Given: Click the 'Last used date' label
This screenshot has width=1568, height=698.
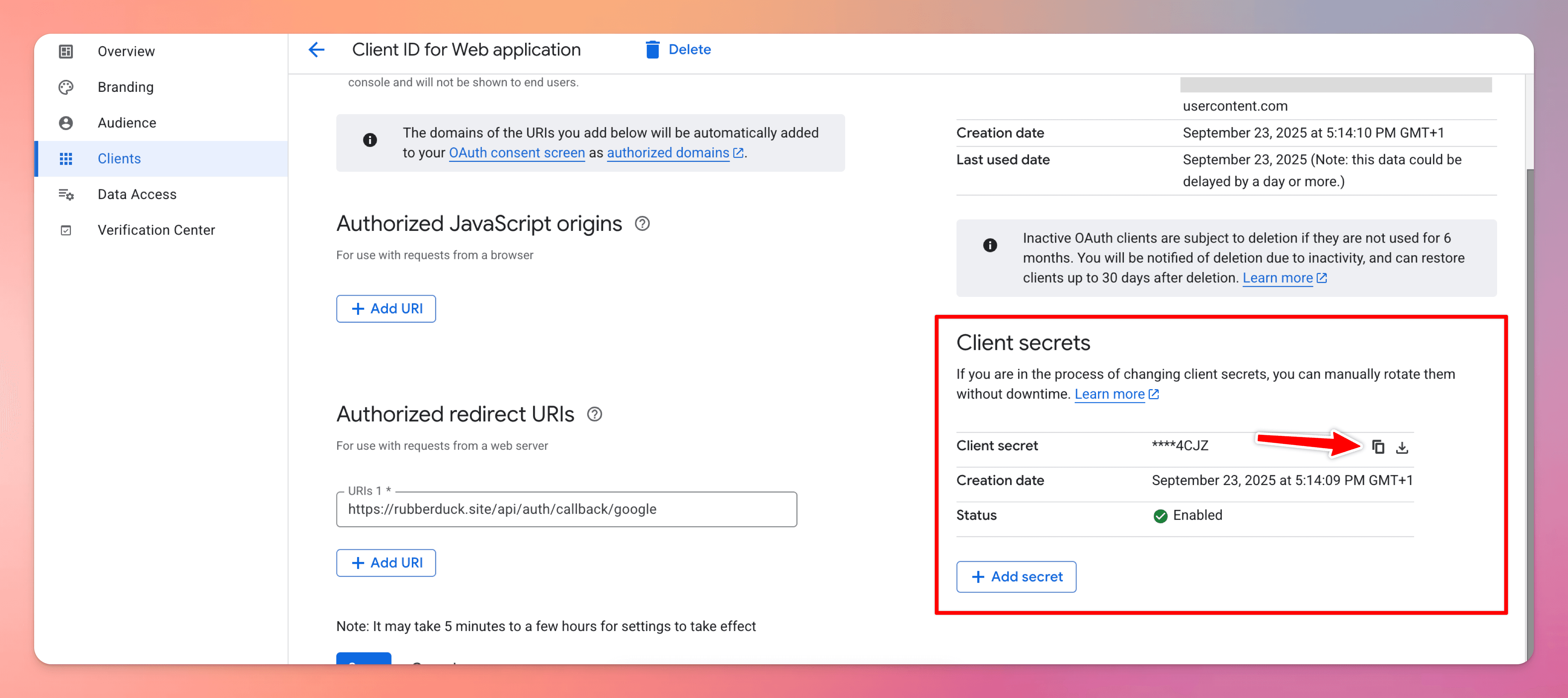Looking at the screenshot, I should click(x=1003, y=160).
